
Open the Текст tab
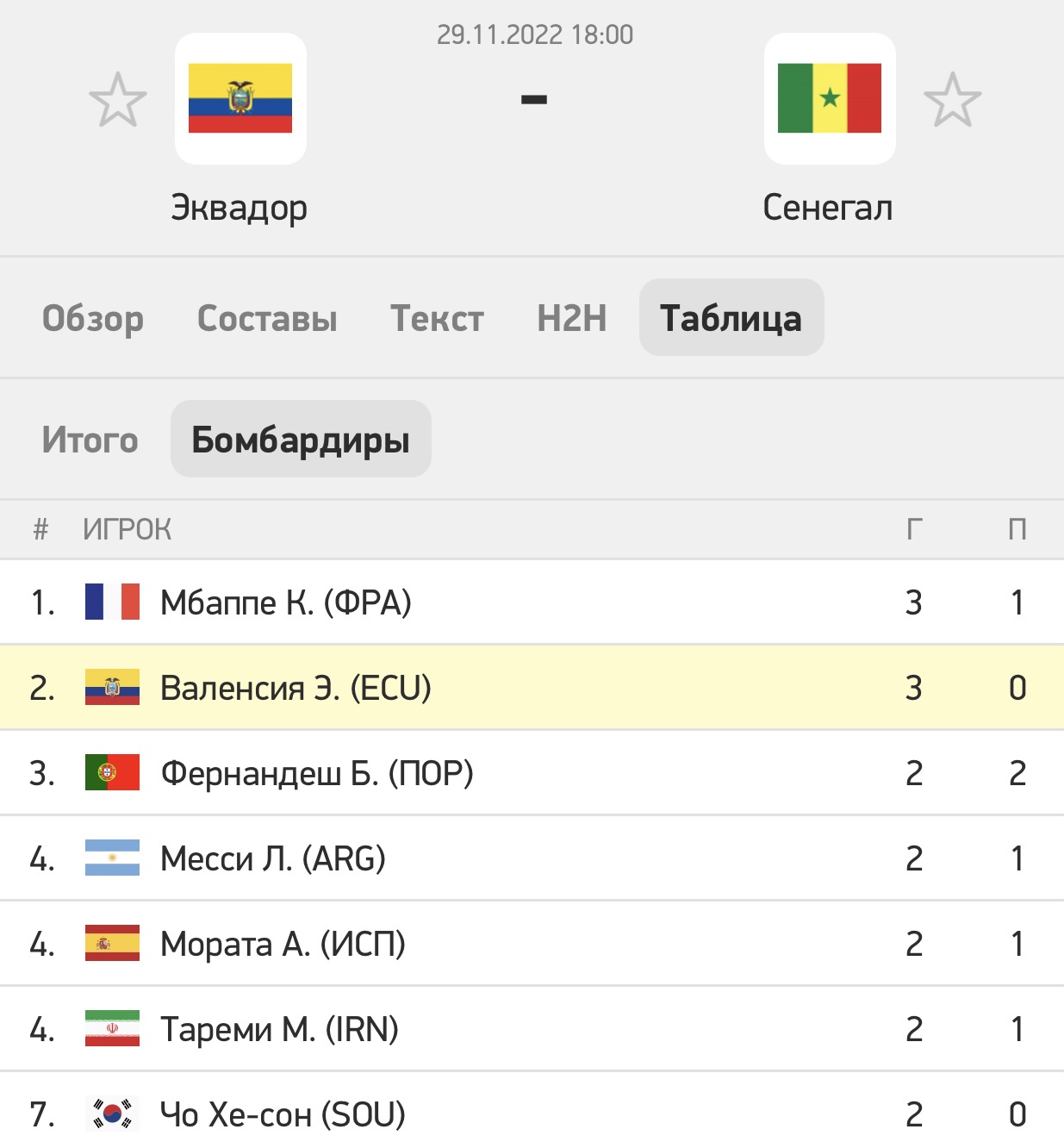(437, 318)
